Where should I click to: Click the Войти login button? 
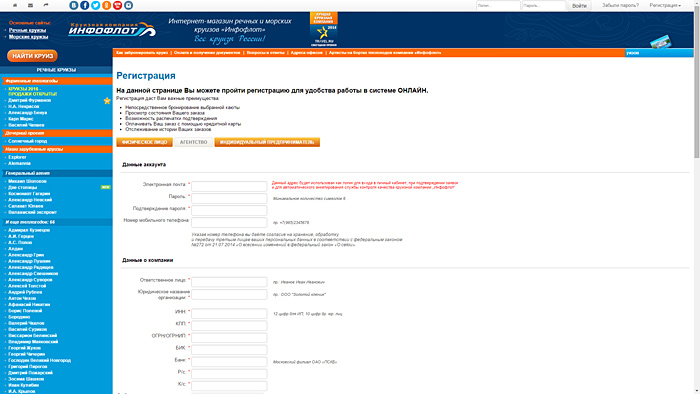(x=579, y=5)
